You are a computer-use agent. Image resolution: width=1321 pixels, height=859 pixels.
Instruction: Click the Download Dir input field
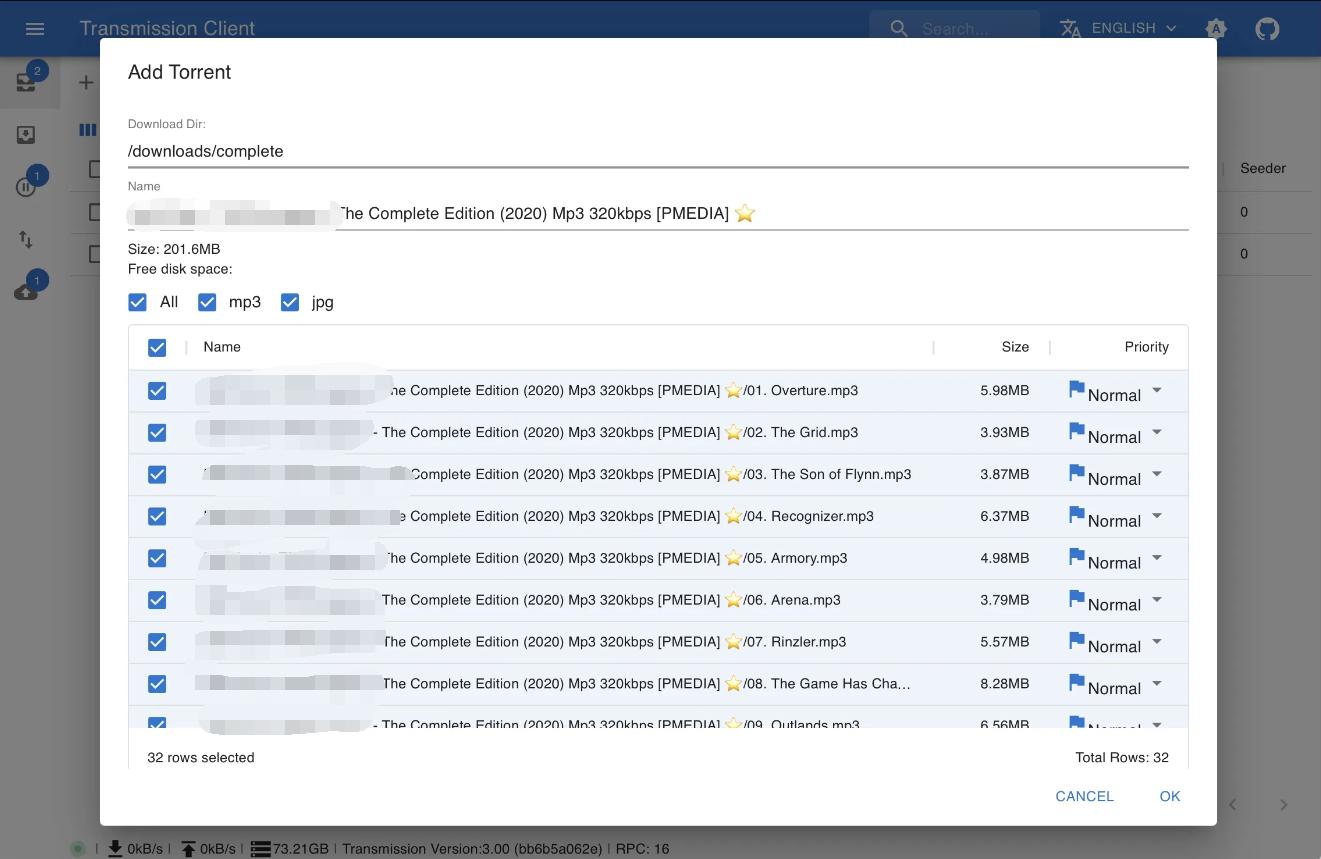[x=658, y=151]
